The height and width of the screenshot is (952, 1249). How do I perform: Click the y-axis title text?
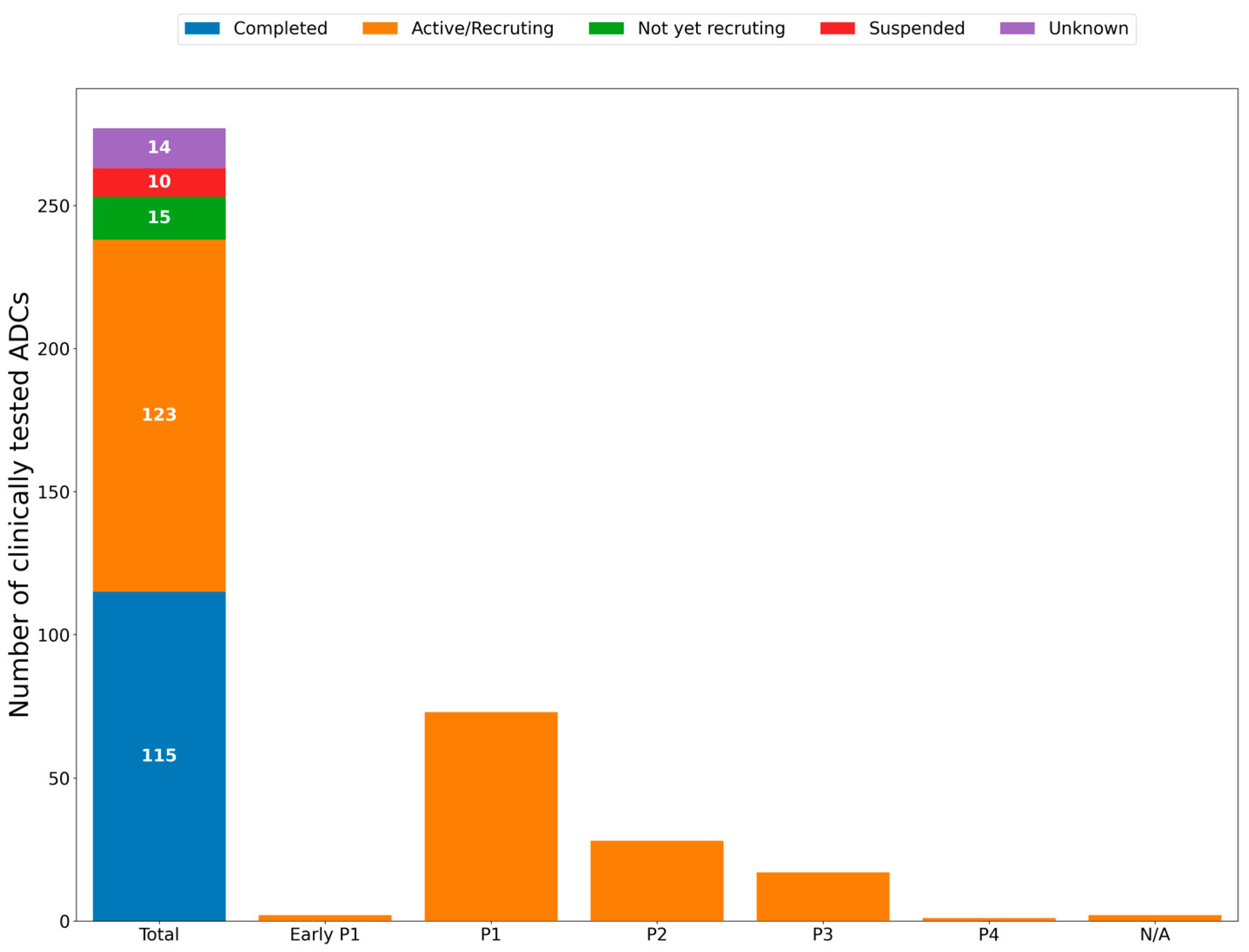(19, 504)
